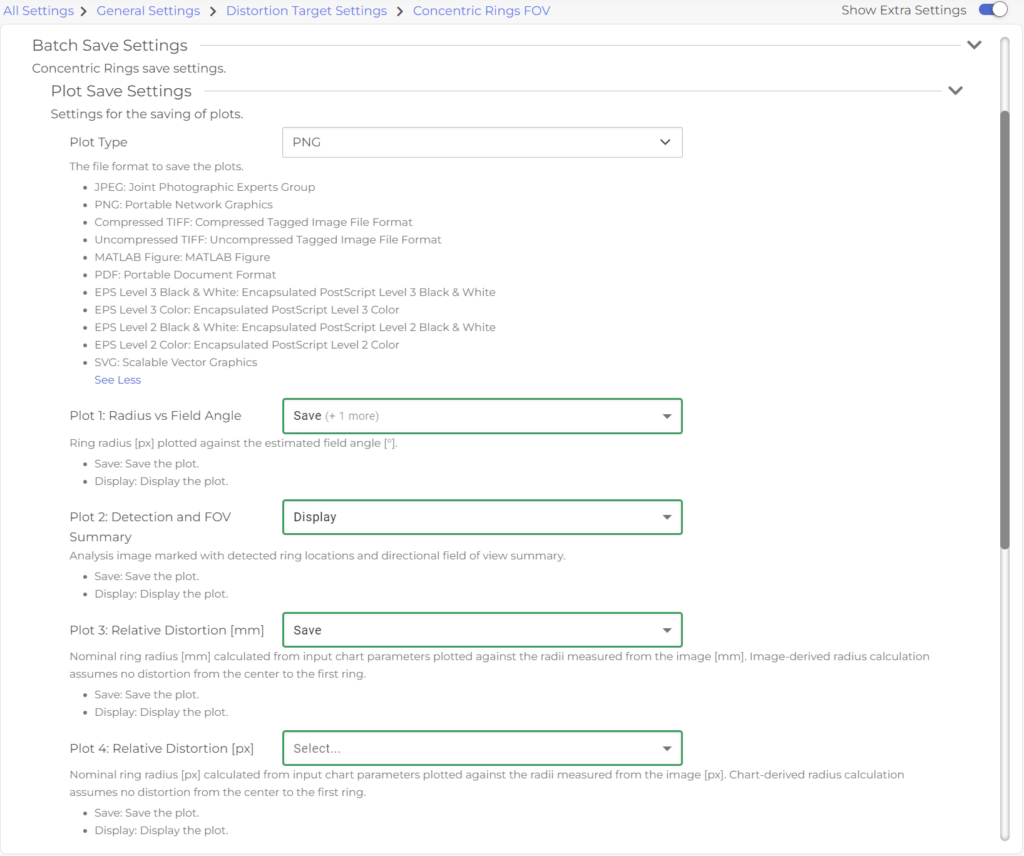Click the vertical scrollbar thumb

(1004, 330)
